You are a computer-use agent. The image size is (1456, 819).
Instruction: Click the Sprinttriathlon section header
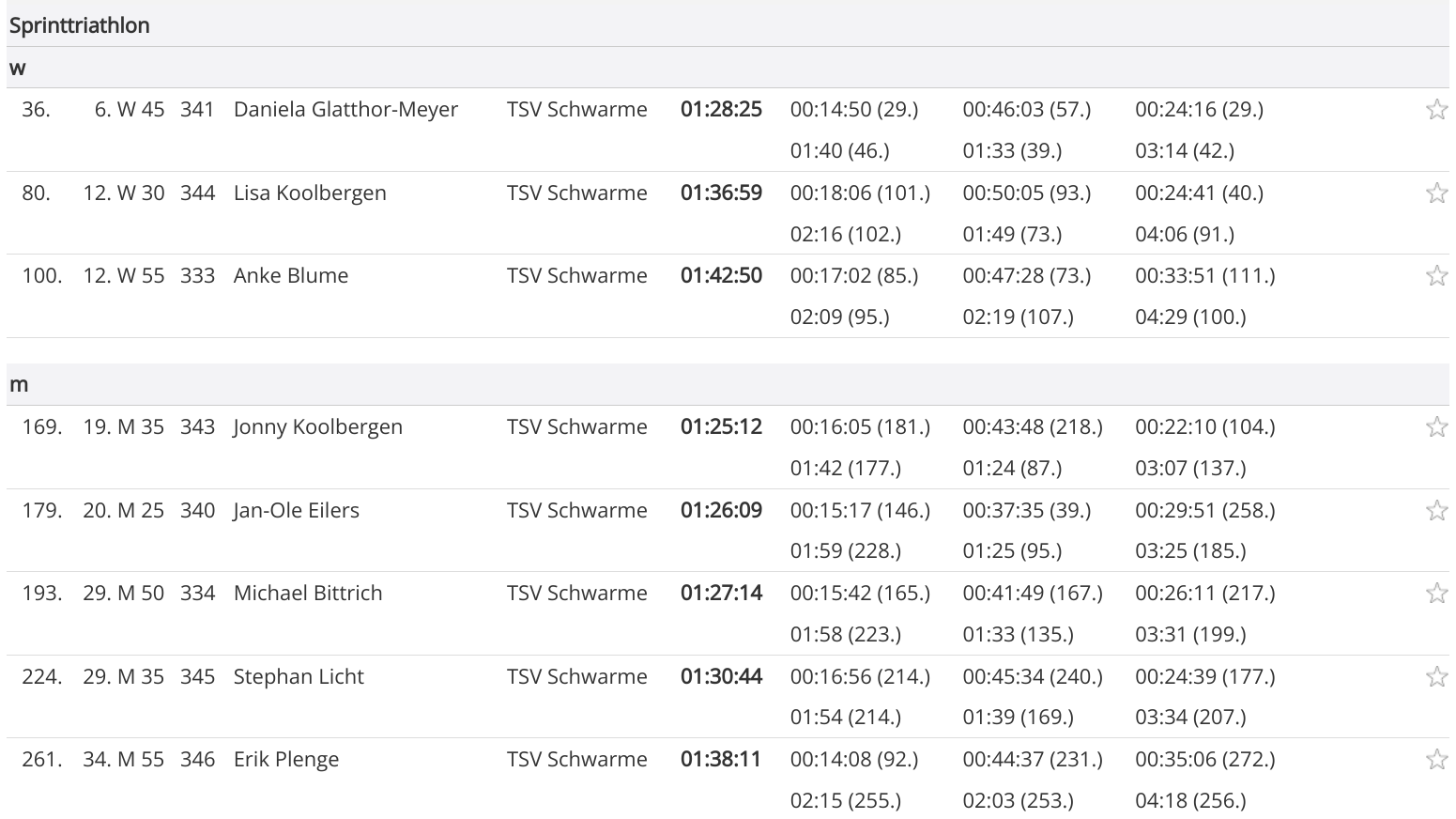(x=80, y=25)
